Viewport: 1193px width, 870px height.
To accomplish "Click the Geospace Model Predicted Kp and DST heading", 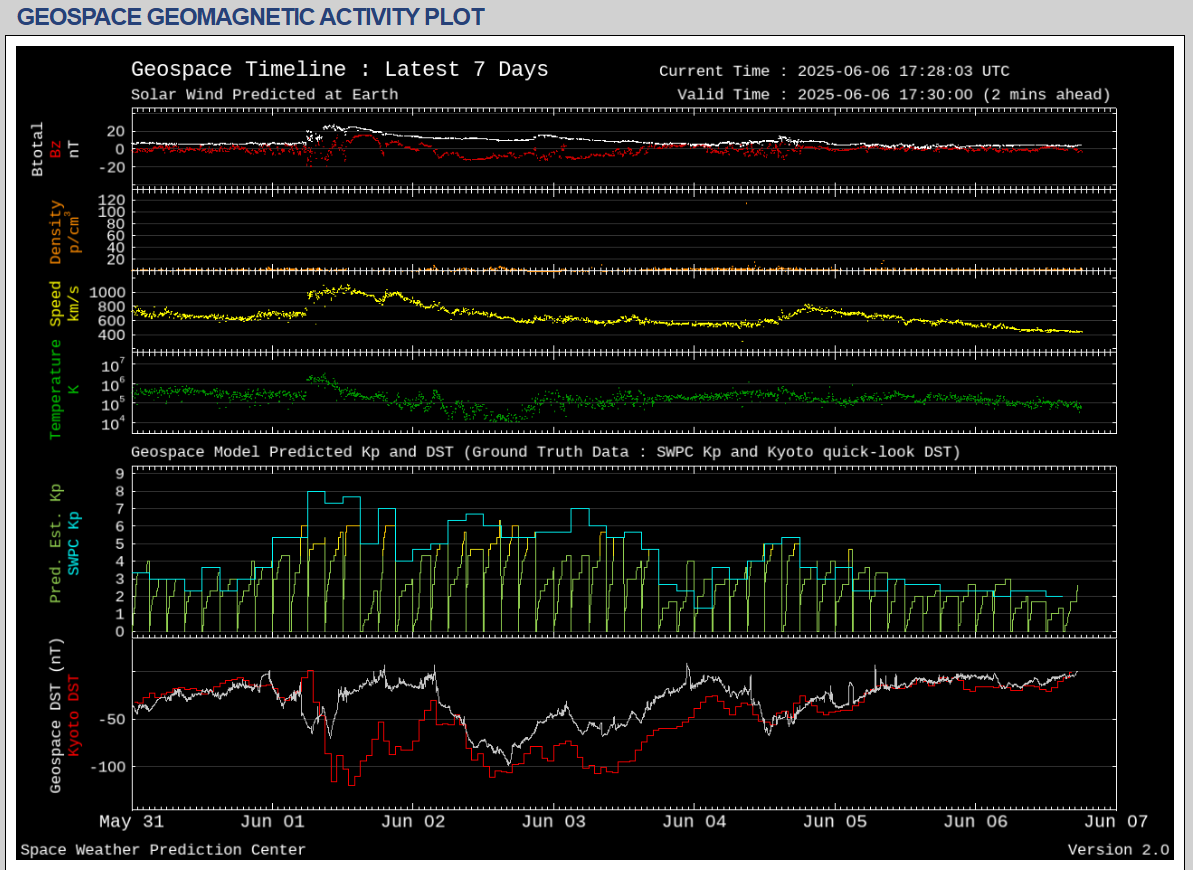I will [545, 452].
